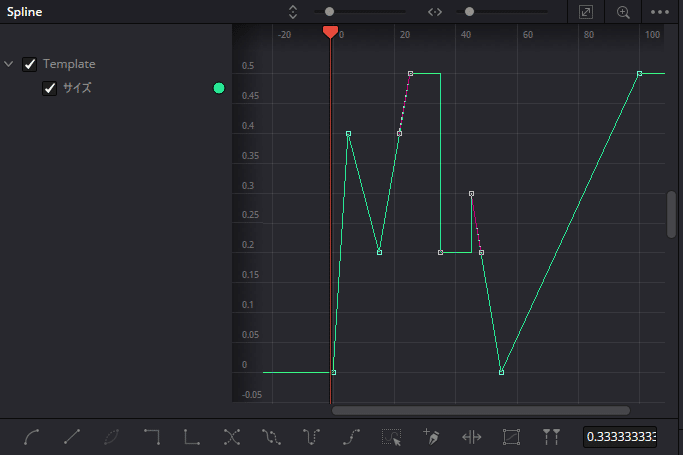Click the vertical scrollbar beside the graph

(671, 214)
